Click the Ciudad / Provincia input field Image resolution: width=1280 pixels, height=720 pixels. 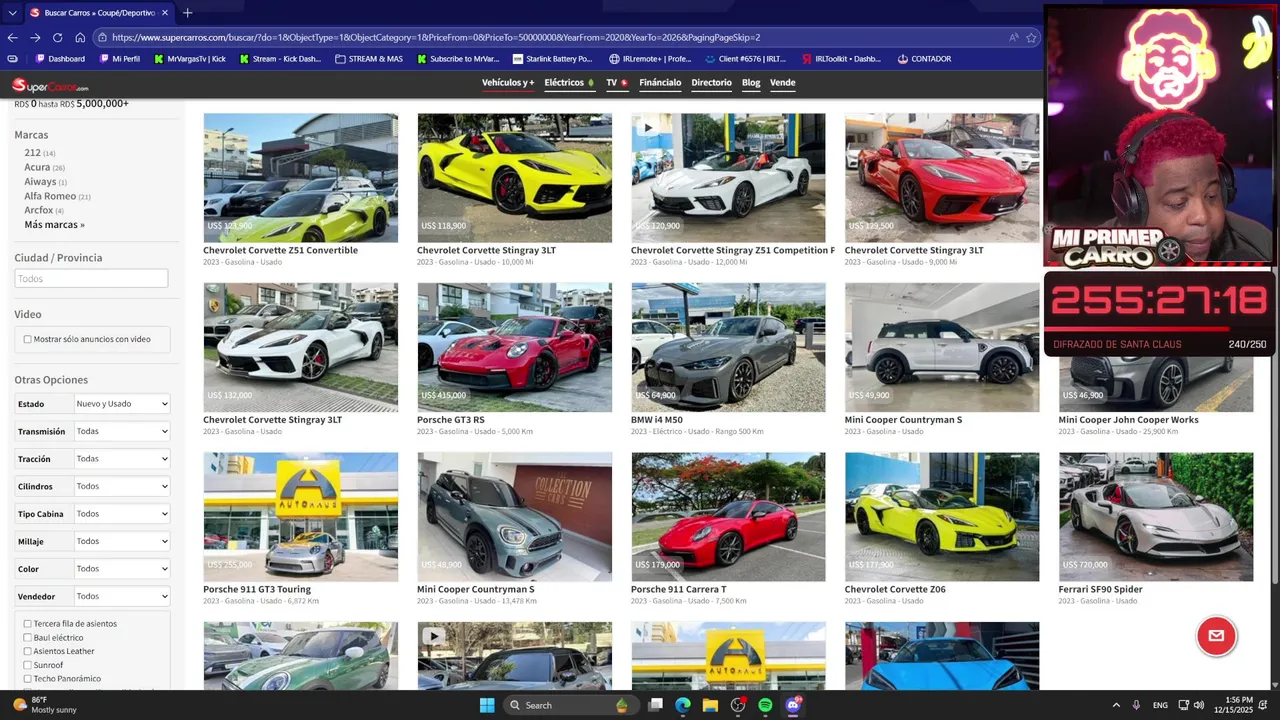tap(91, 279)
